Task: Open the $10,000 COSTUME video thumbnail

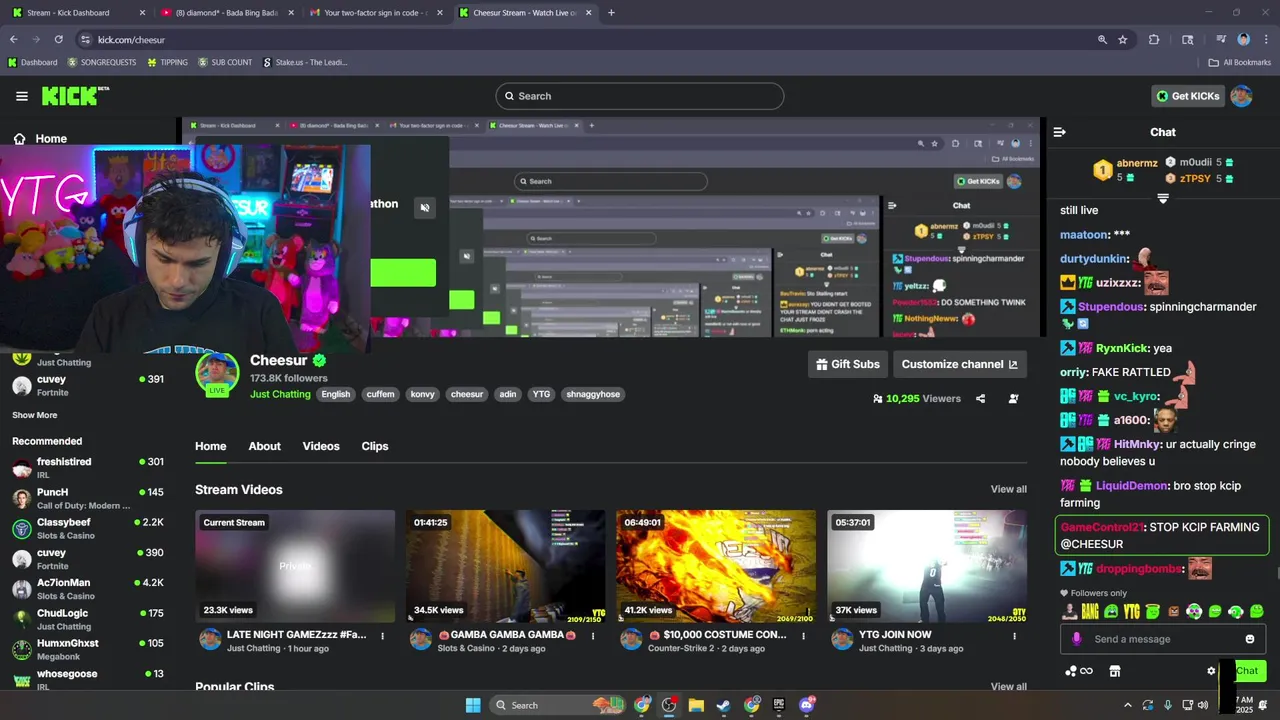Action: pos(716,566)
